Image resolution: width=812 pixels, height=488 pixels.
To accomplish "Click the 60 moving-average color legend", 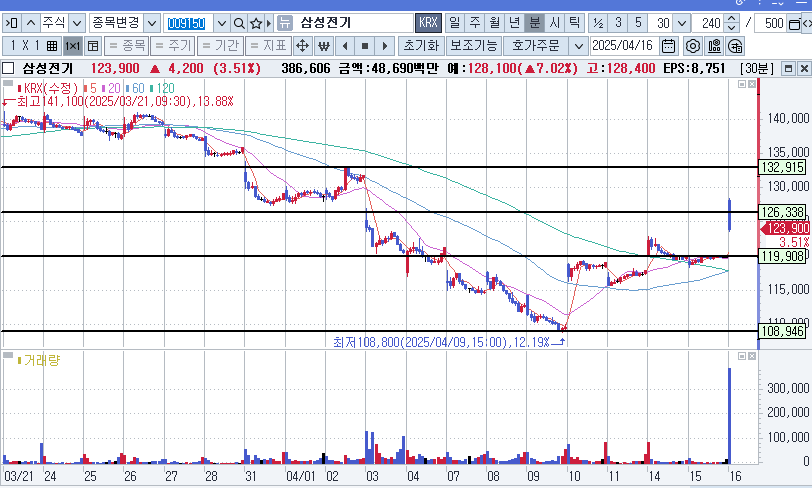I will [136, 89].
